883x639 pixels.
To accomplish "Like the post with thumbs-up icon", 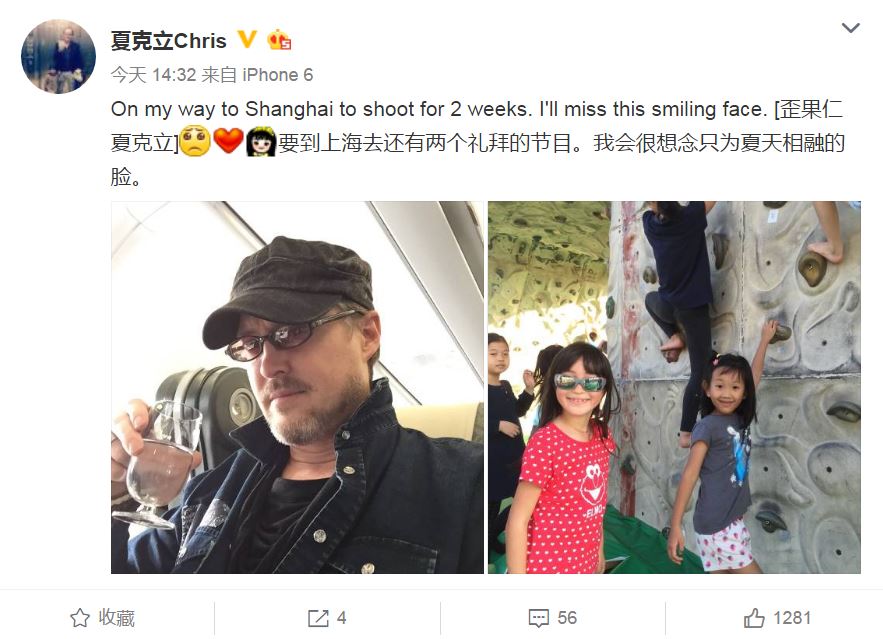I will 754,618.
